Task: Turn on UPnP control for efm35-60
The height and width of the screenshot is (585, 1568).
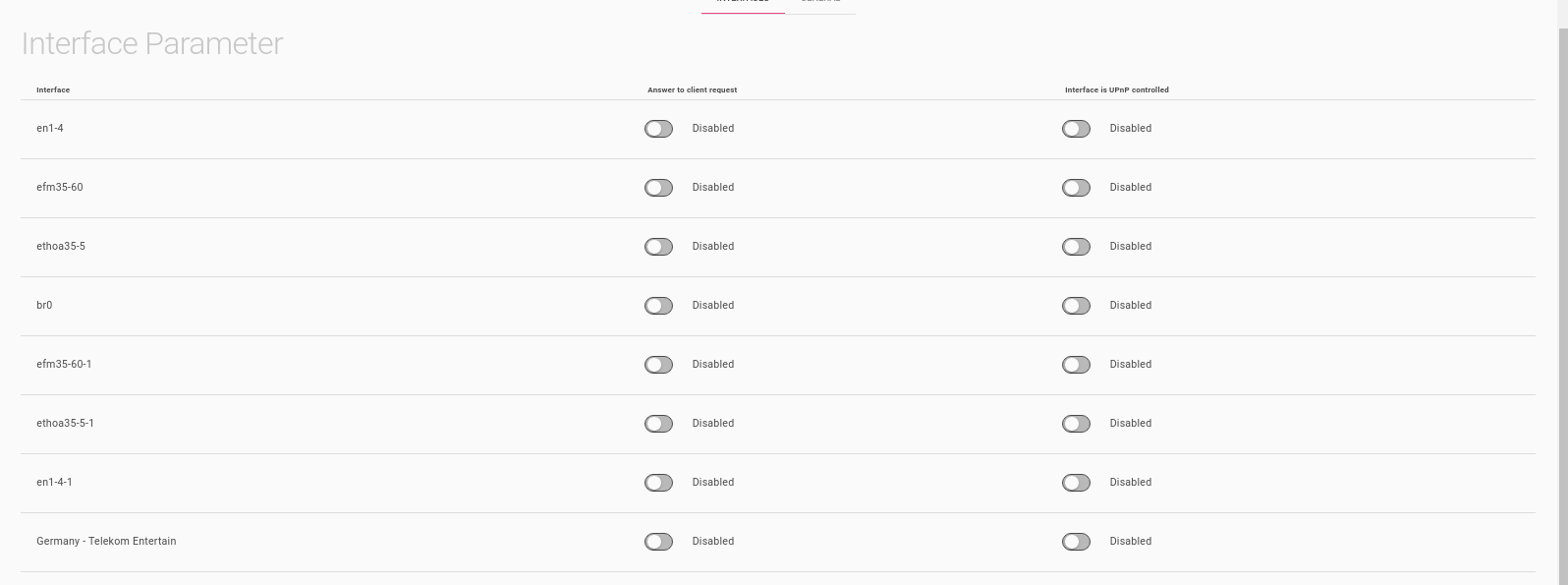Action: 1076,188
